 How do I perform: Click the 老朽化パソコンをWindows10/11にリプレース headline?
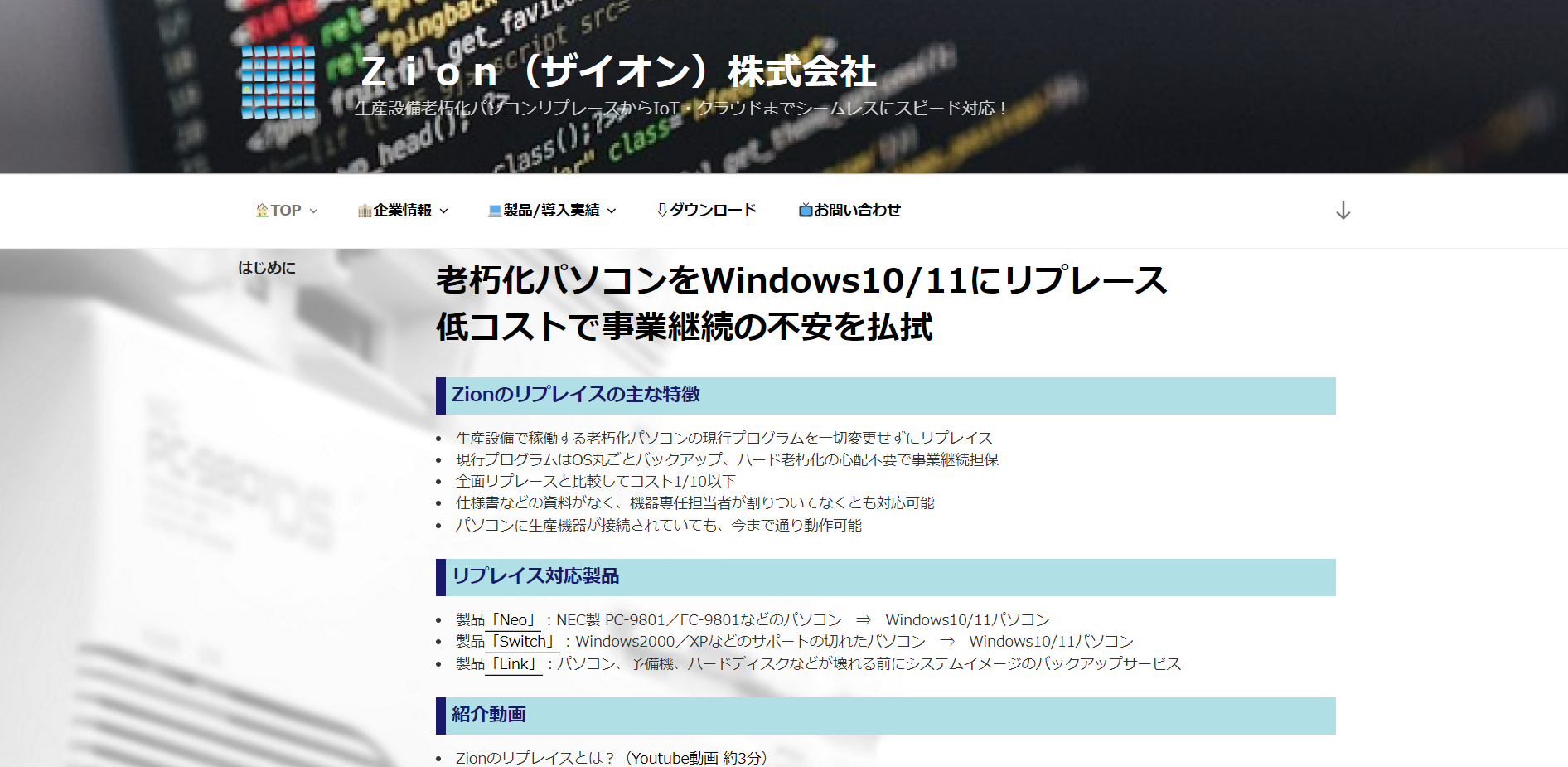(x=801, y=280)
